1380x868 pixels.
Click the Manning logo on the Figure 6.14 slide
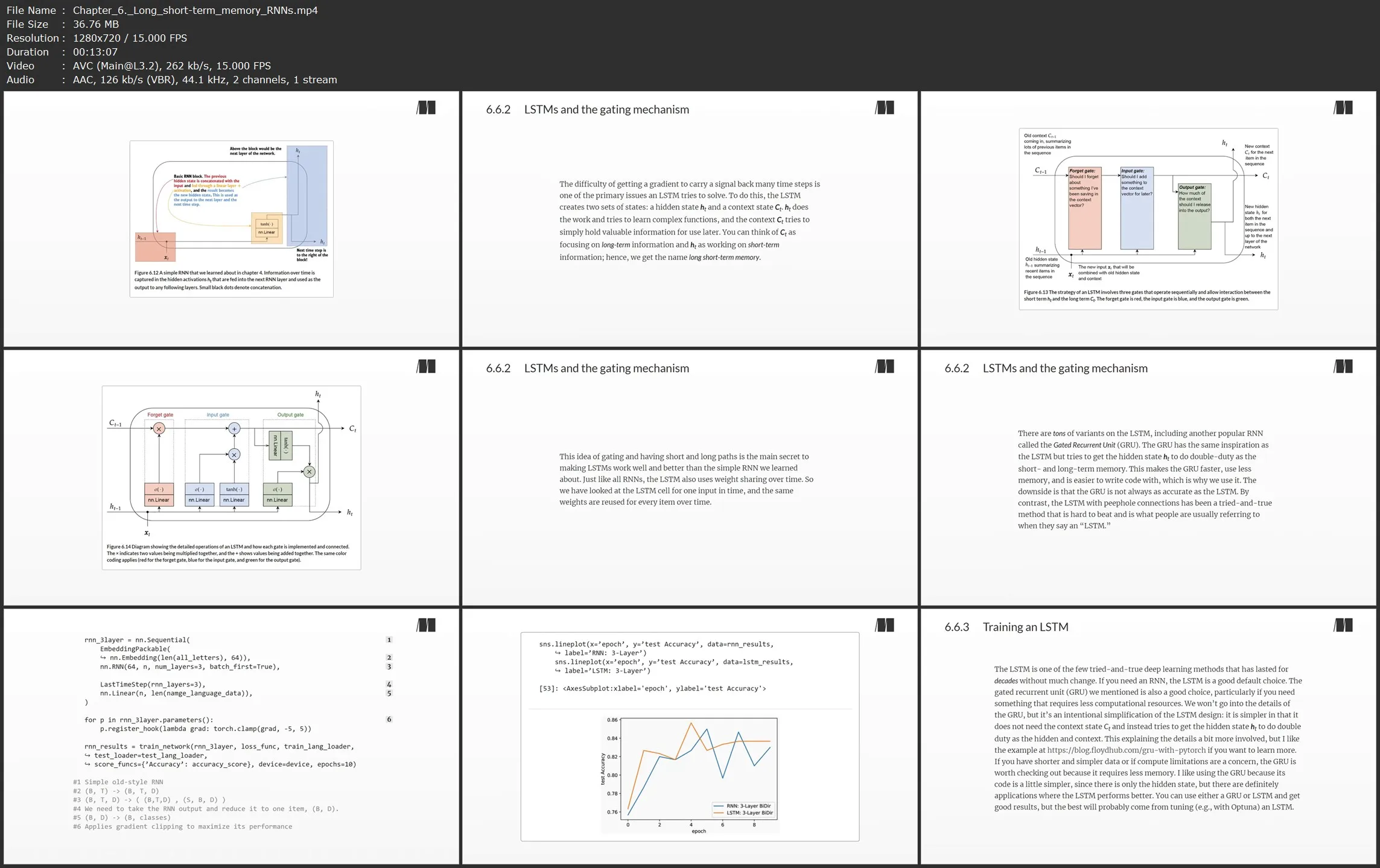click(x=426, y=367)
